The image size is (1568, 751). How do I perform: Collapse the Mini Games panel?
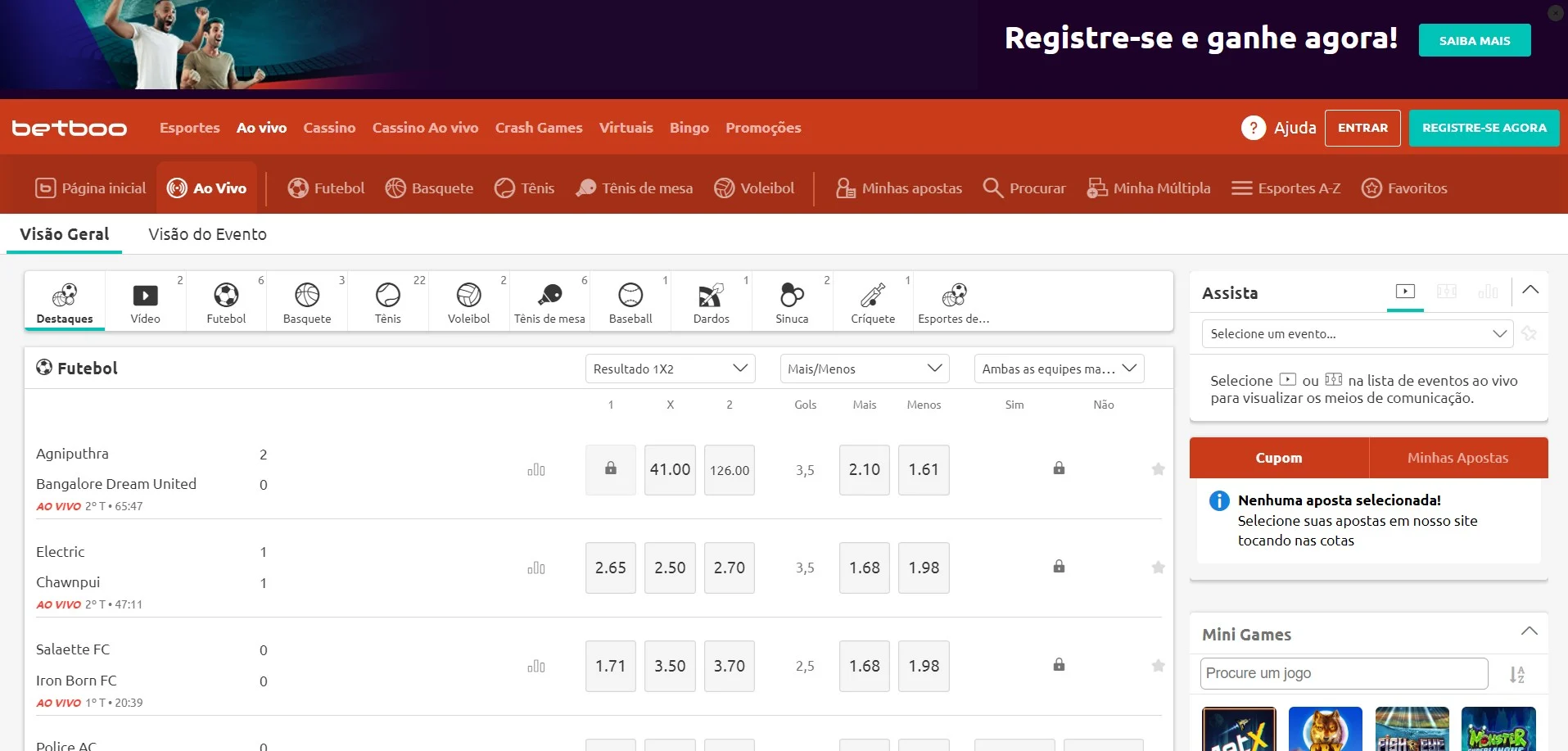pos(1529,631)
